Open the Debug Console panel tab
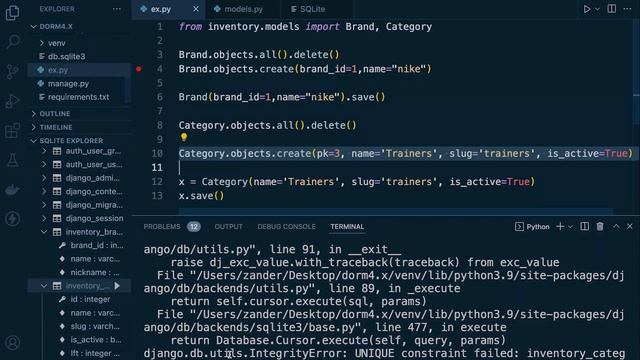Screen dimensions: 640x360 point(286,227)
